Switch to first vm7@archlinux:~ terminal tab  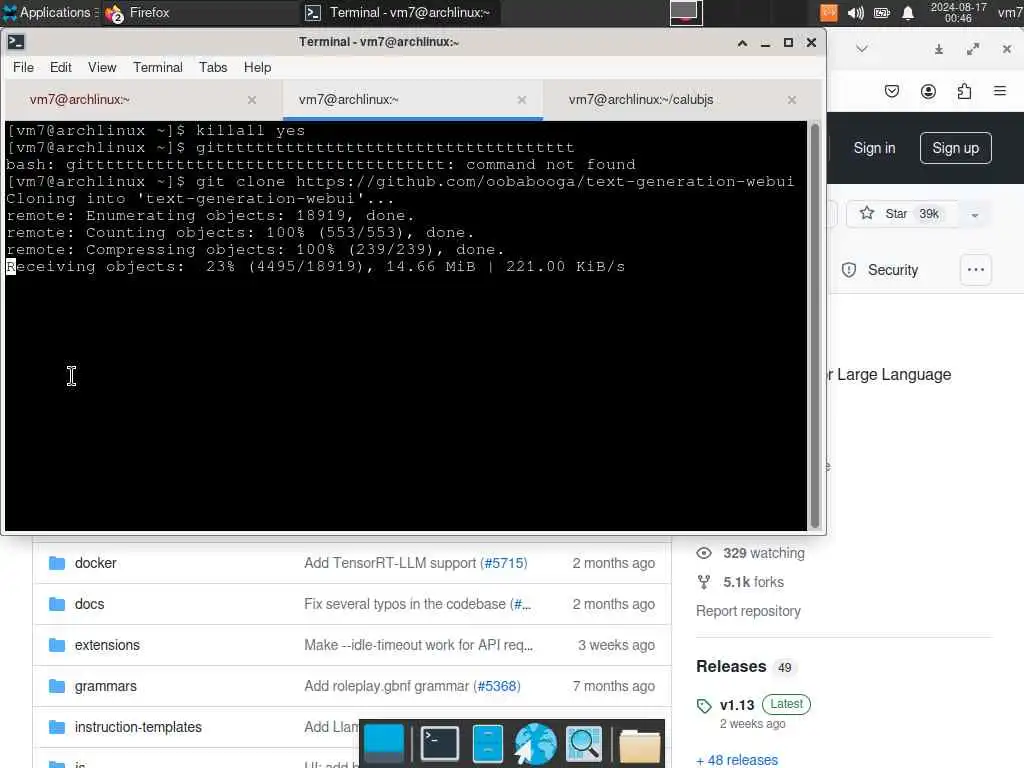[143, 100]
